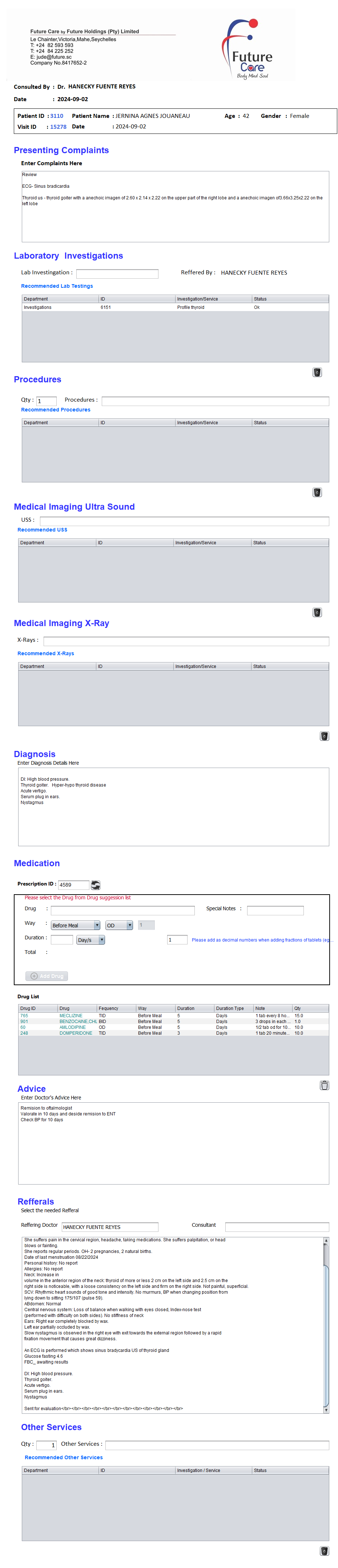Click the Lab Investigation input field
Image resolution: width=338 pixels, height=1568 pixels.
pos(117,274)
